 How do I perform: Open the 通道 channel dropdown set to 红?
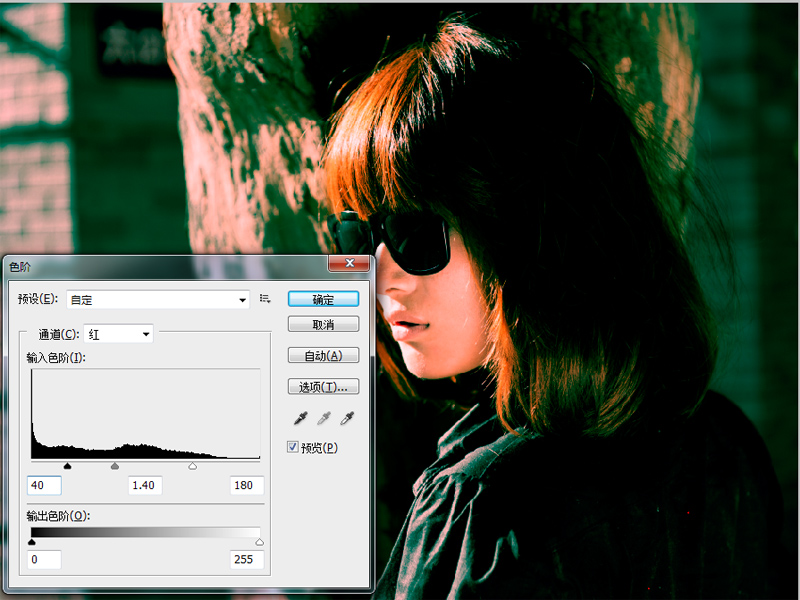[119, 334]
